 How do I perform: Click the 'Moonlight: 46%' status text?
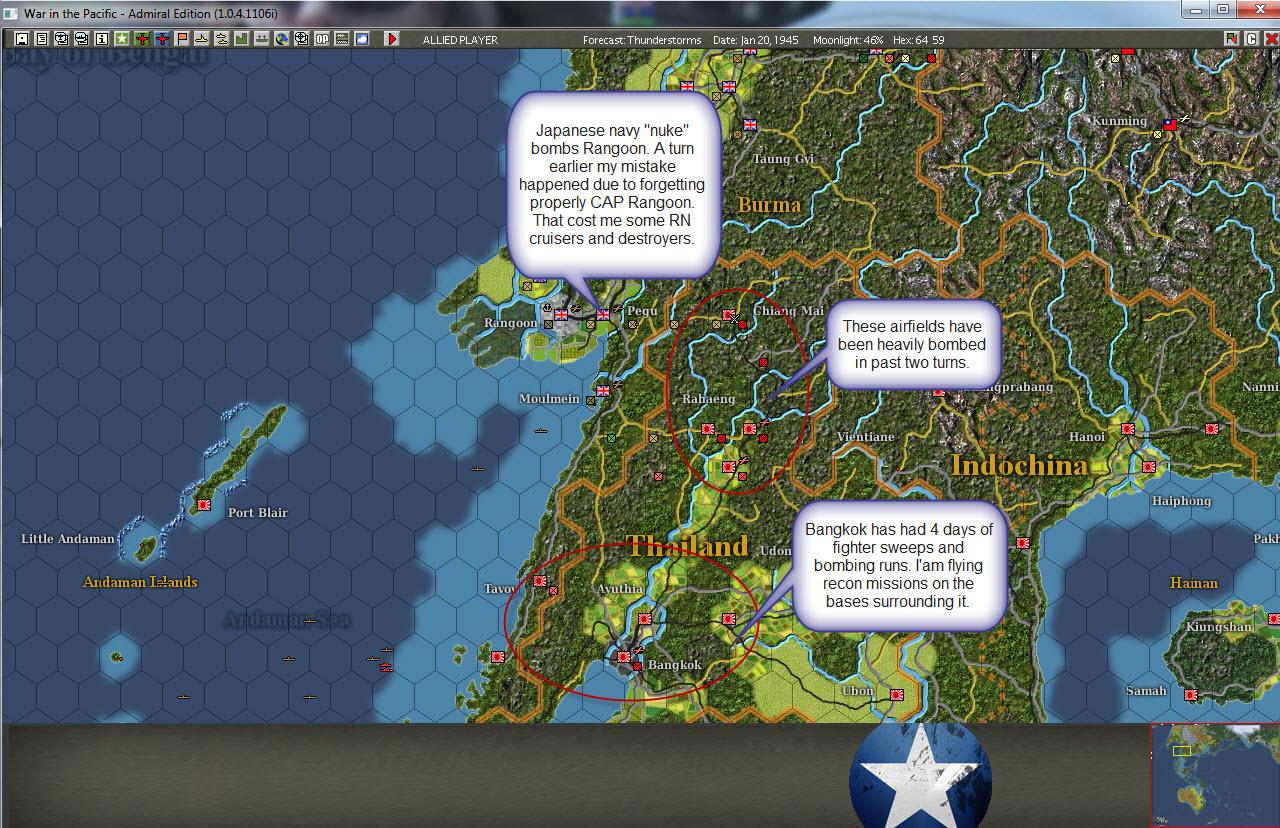848,40
